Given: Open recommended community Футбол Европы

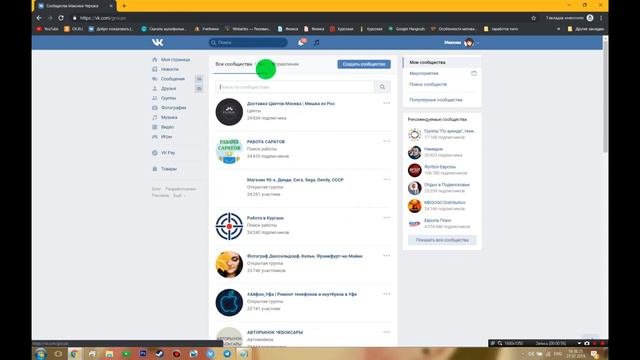Looking at the screenshot, I should 440,167.
